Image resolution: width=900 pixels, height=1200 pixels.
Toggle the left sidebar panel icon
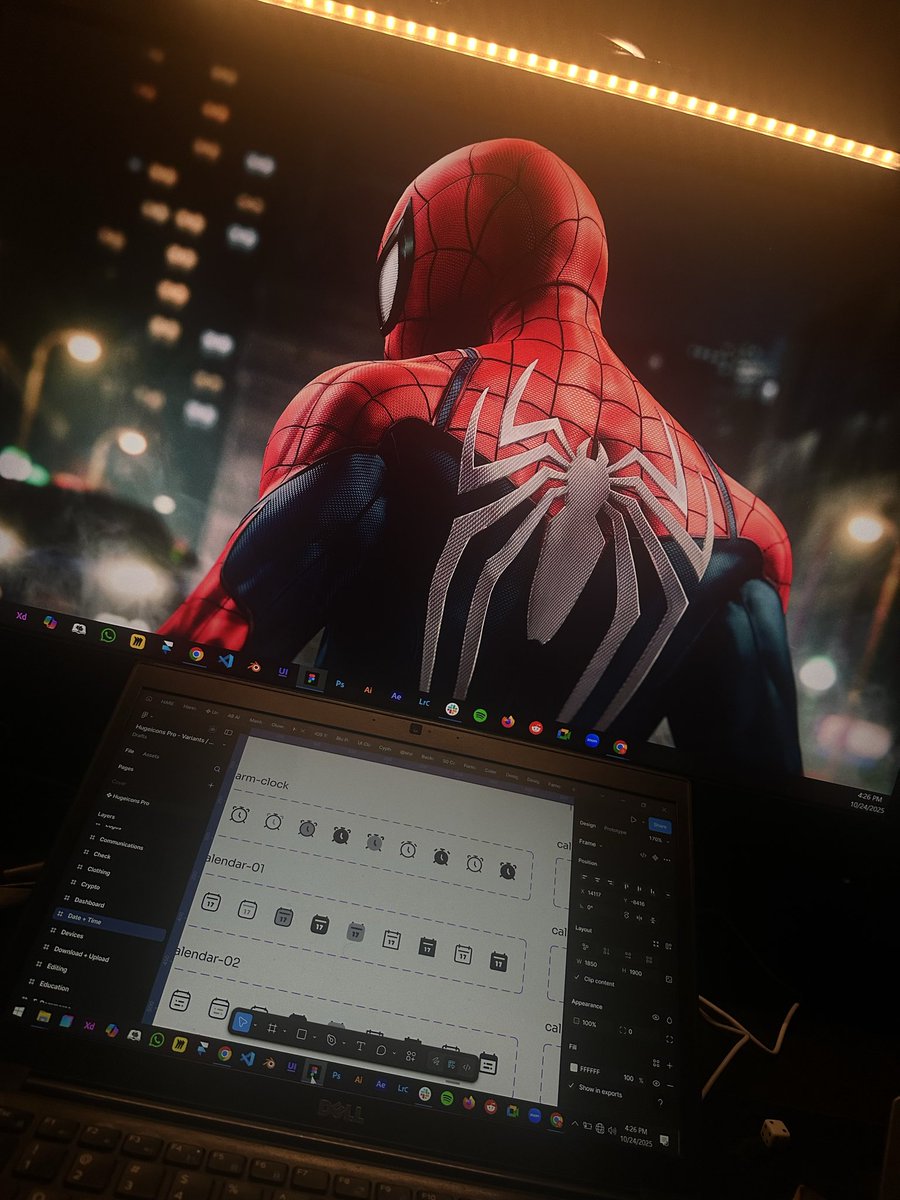tap(228, 732)
